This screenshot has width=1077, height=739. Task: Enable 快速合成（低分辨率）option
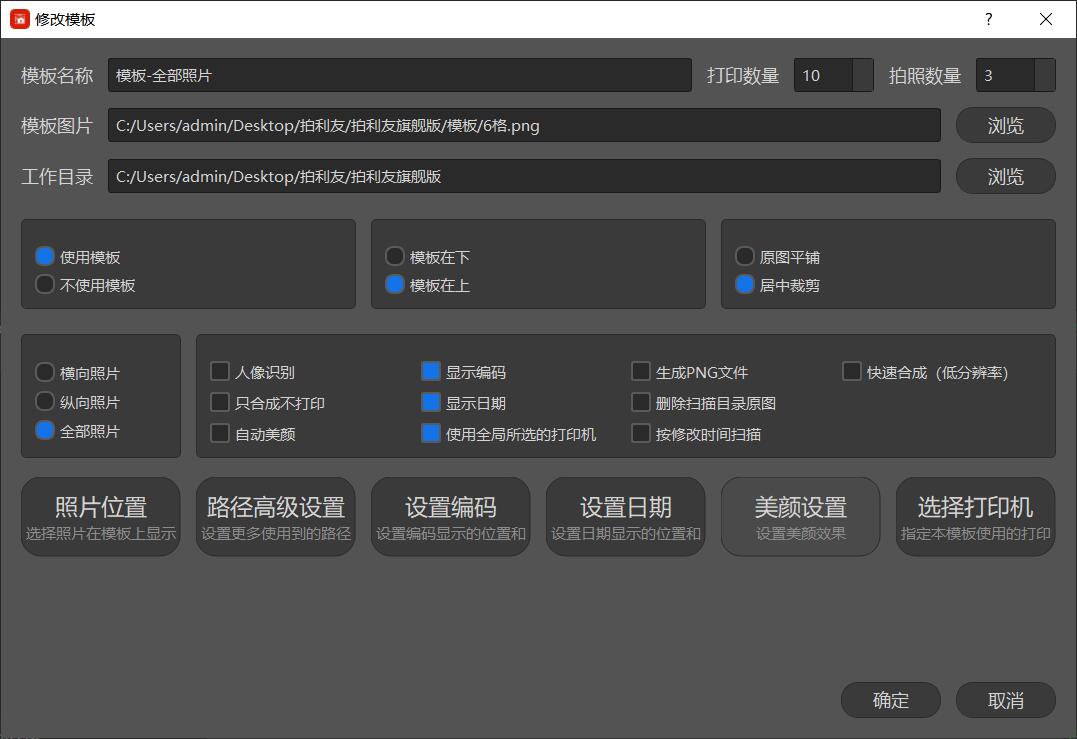click(851, 371)
